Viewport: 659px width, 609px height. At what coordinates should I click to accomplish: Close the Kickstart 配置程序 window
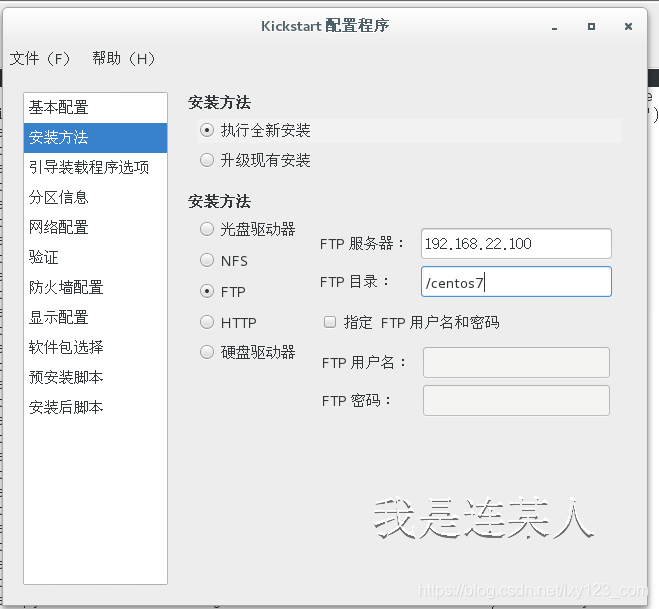click(x=628, y=26)
